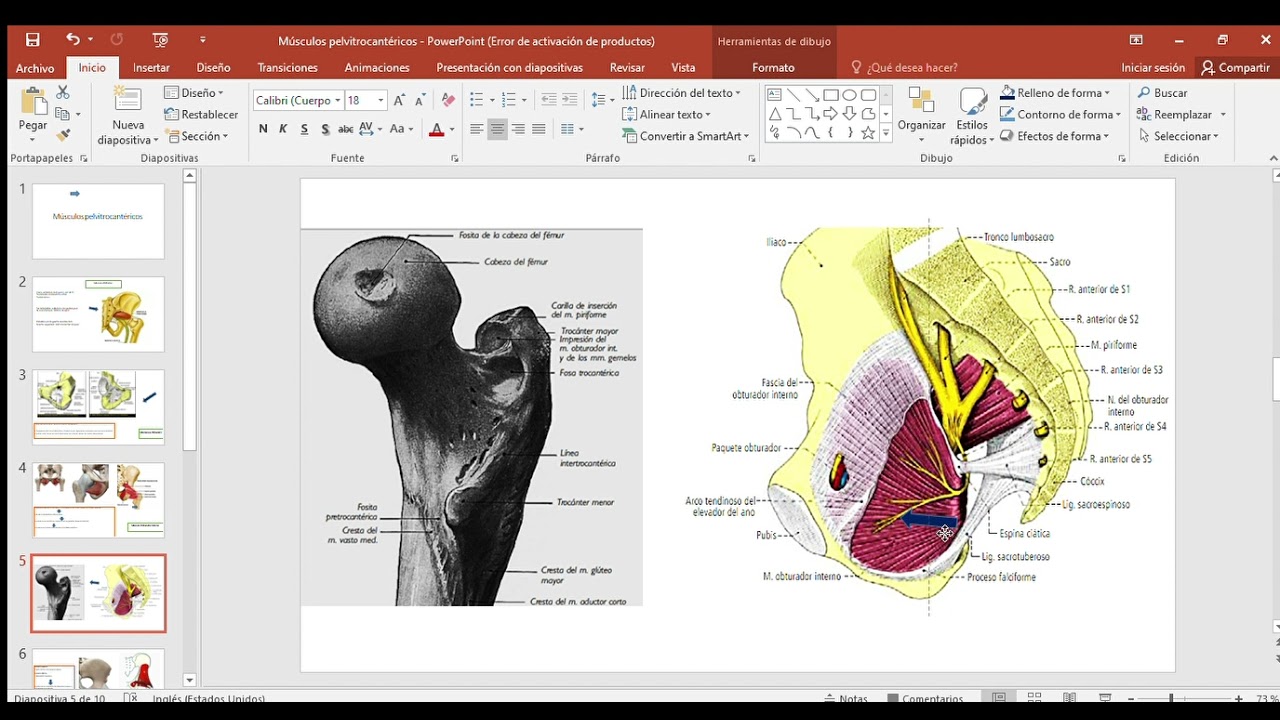Toggle strikethrough (abc) formatting
This screenshot has height=720, width=1280.
[345, 129]
